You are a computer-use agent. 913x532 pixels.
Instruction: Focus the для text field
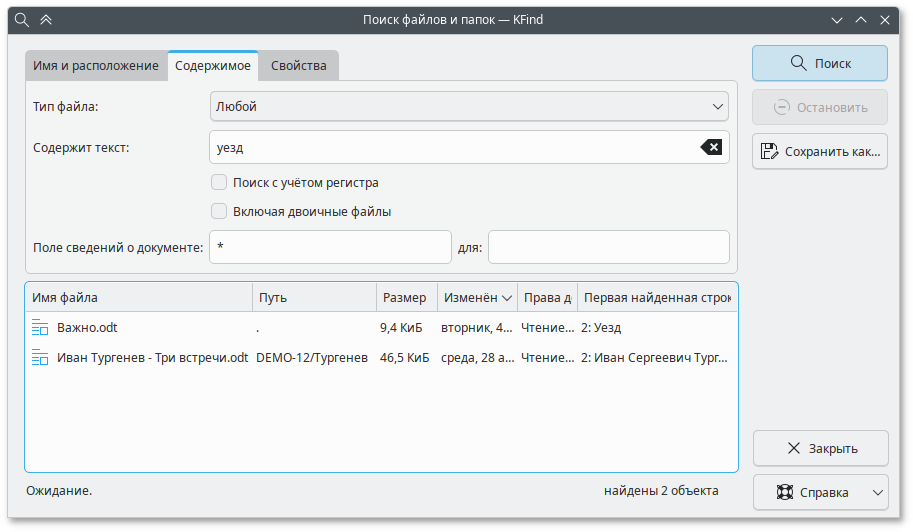coord(608,247)
